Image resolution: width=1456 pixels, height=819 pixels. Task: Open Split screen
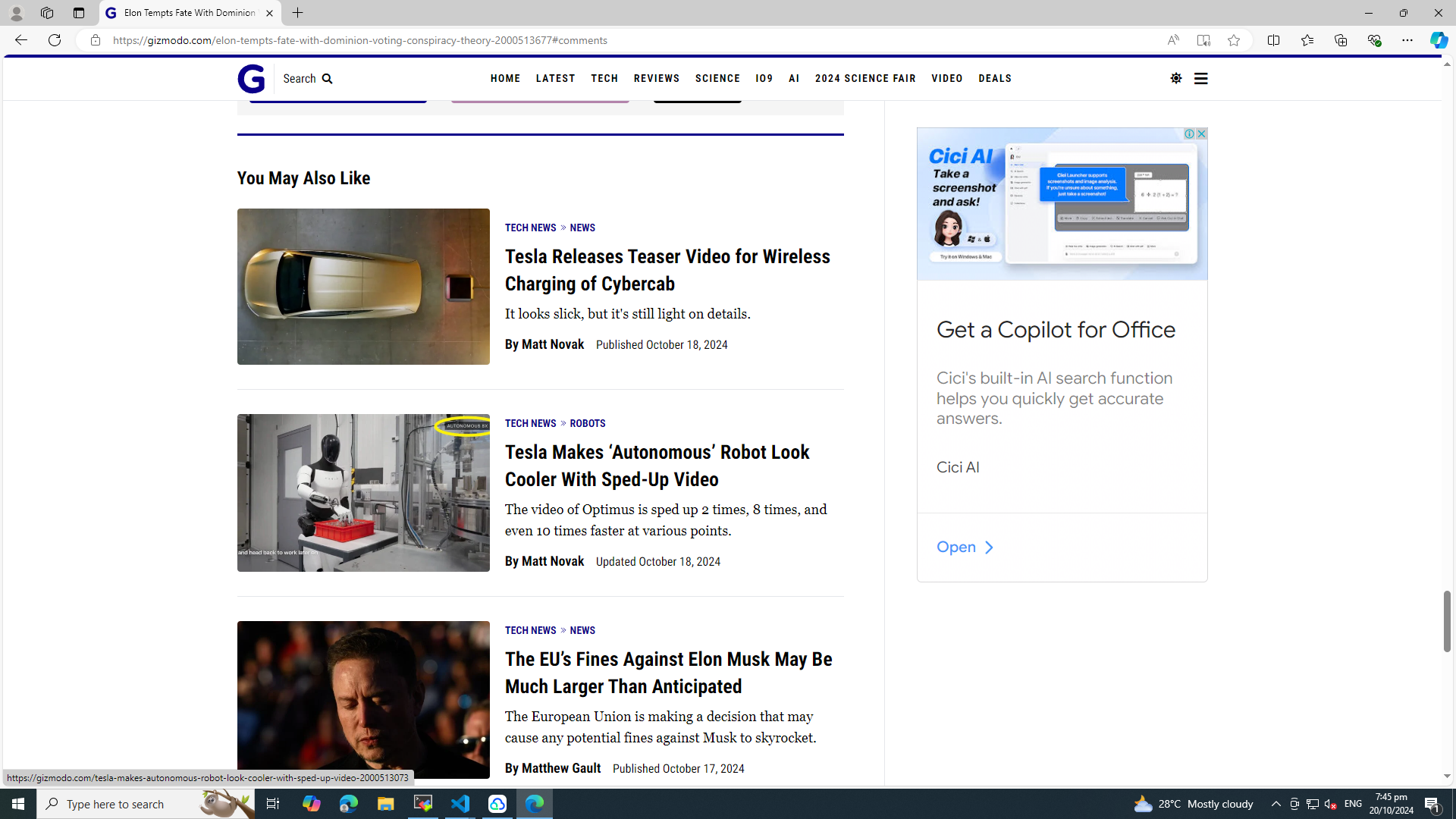click(x=1273, y=40)
